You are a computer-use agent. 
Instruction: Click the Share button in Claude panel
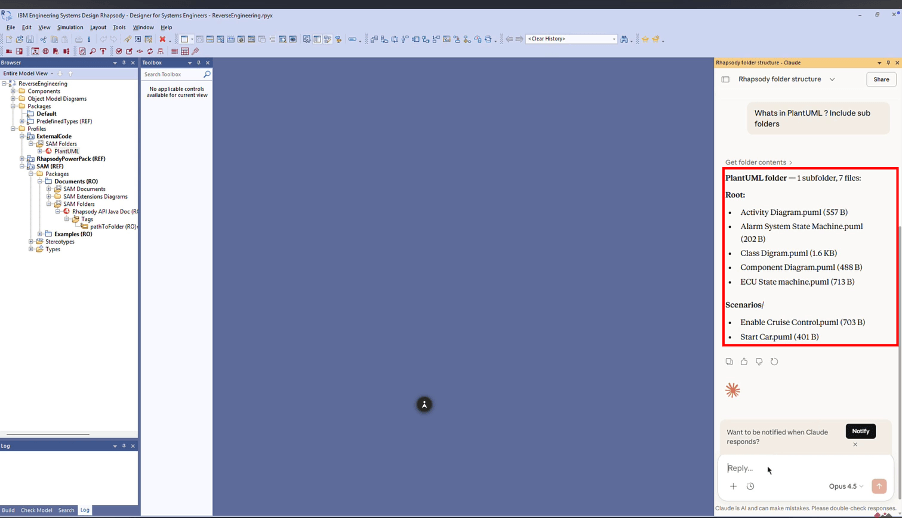pos(881,79)
